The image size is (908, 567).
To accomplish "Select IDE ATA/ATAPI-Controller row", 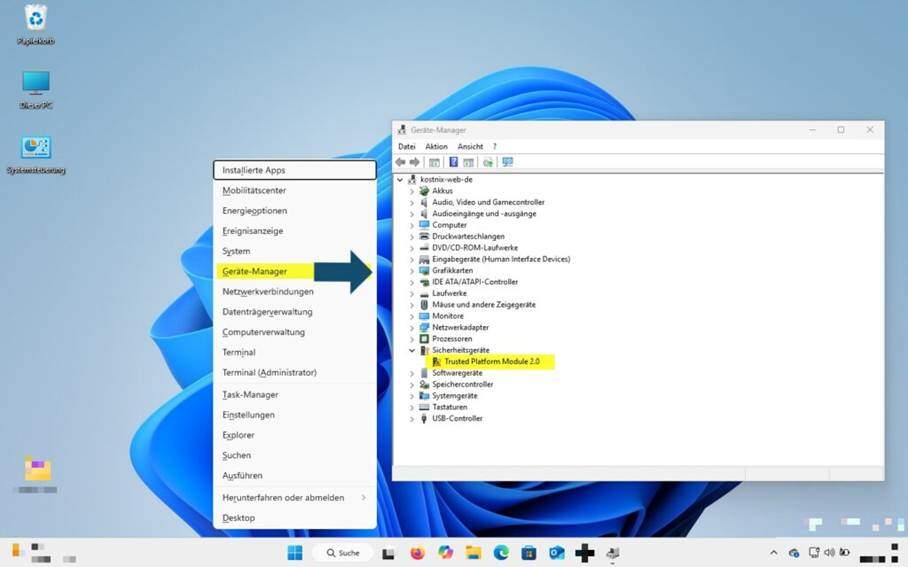I will pos(475,282).
